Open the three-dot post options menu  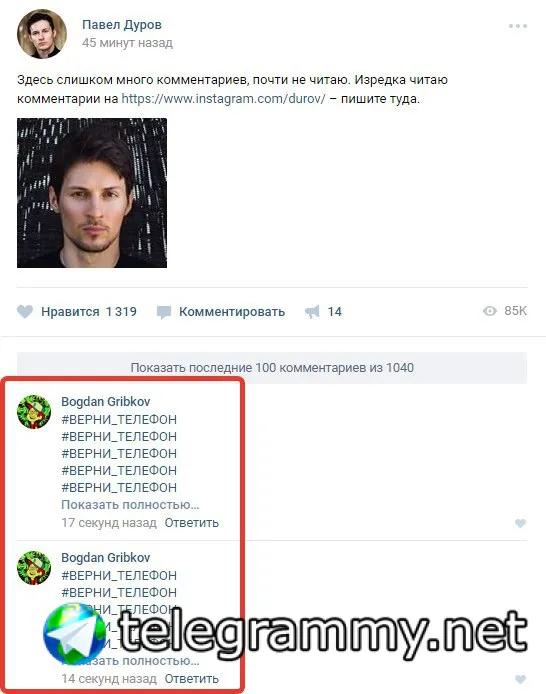(x=518, y=26)
